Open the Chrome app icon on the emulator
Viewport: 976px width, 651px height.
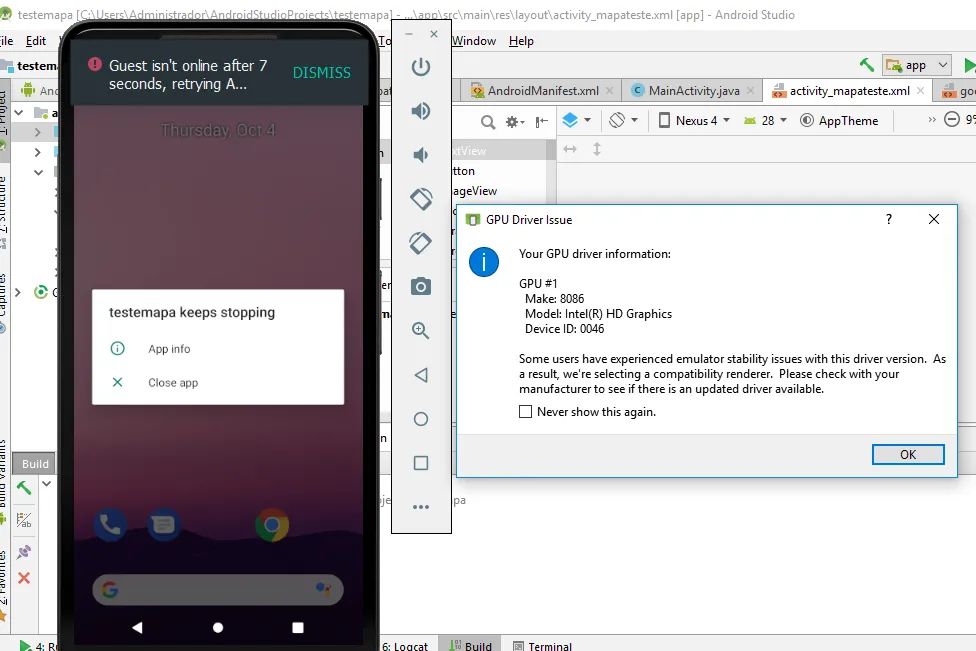point(272,525)
